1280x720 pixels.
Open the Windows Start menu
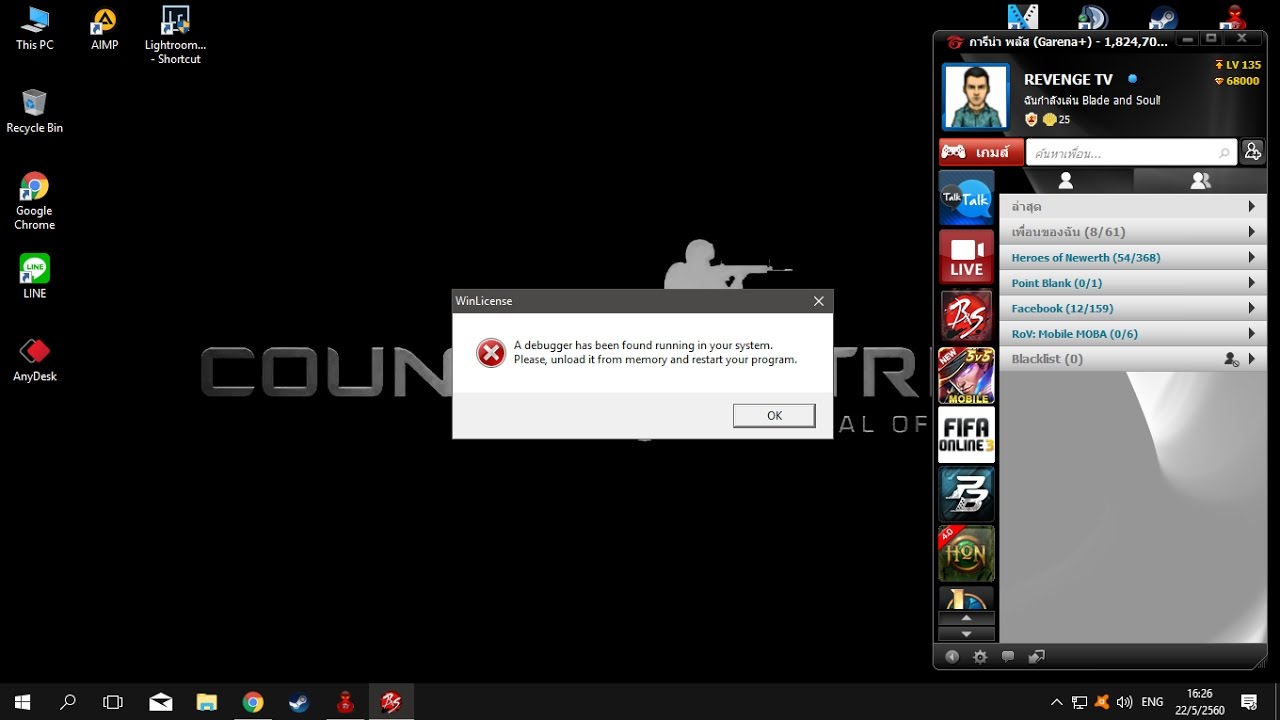click(22, 702)
